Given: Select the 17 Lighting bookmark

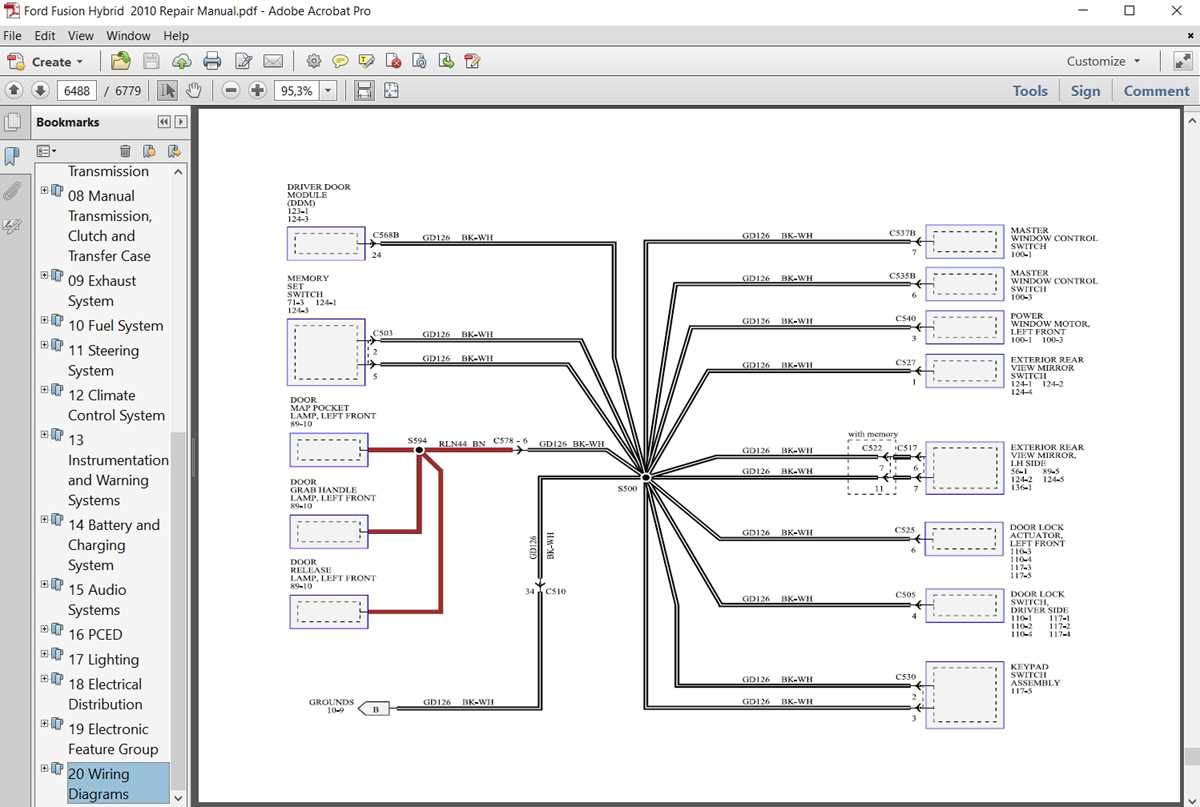Looking at the screenshot, I should 103,659.
